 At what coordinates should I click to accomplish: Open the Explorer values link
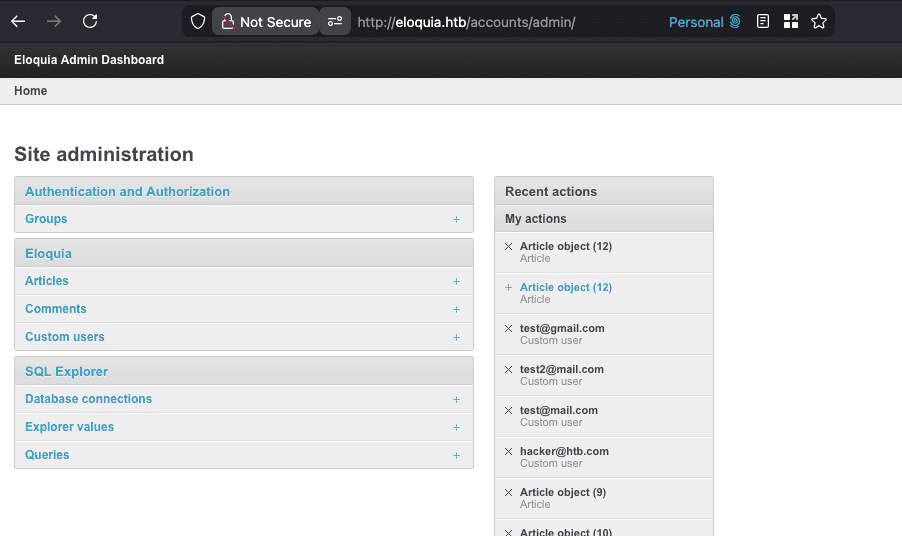[69, 427]
